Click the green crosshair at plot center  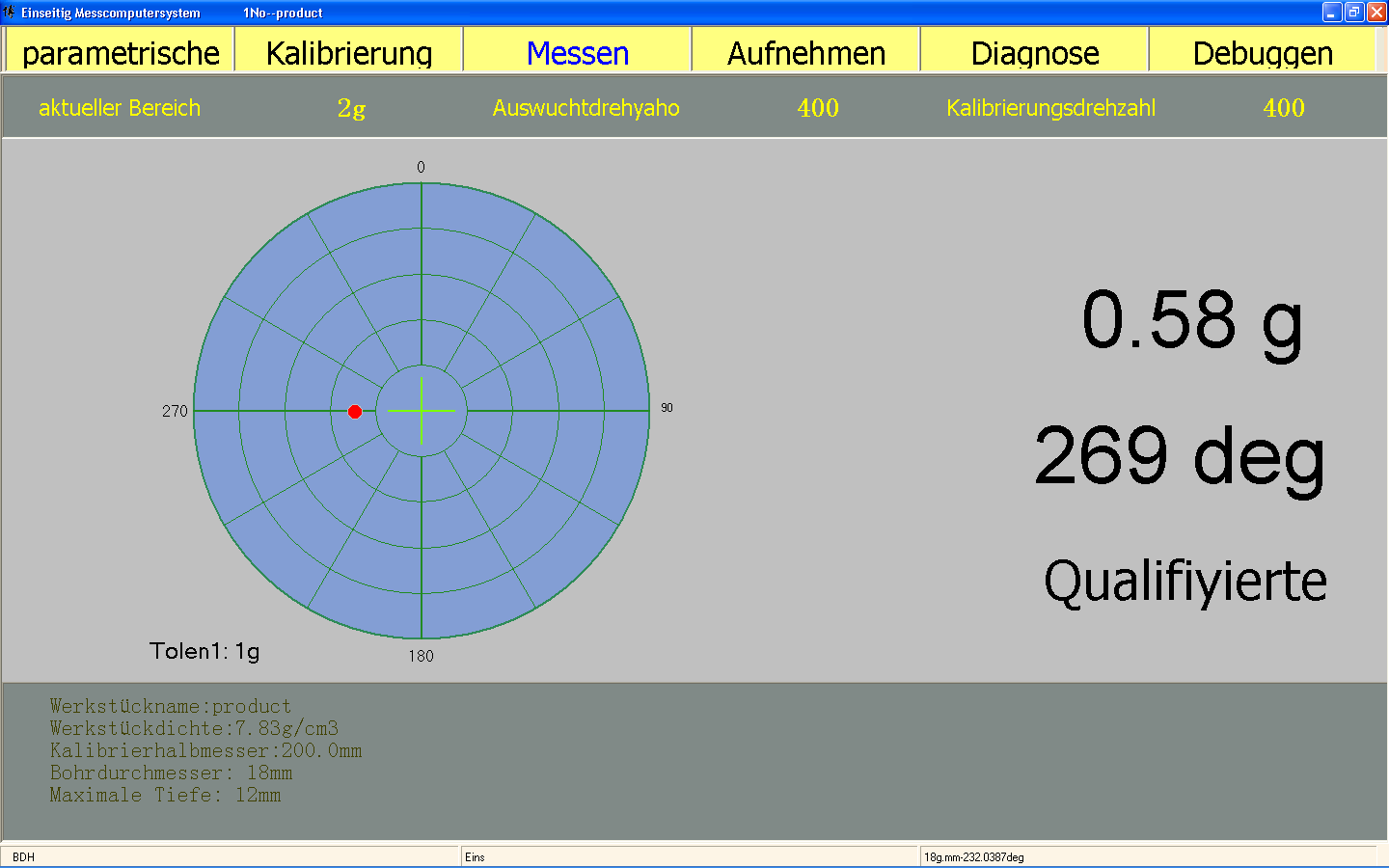422,411
